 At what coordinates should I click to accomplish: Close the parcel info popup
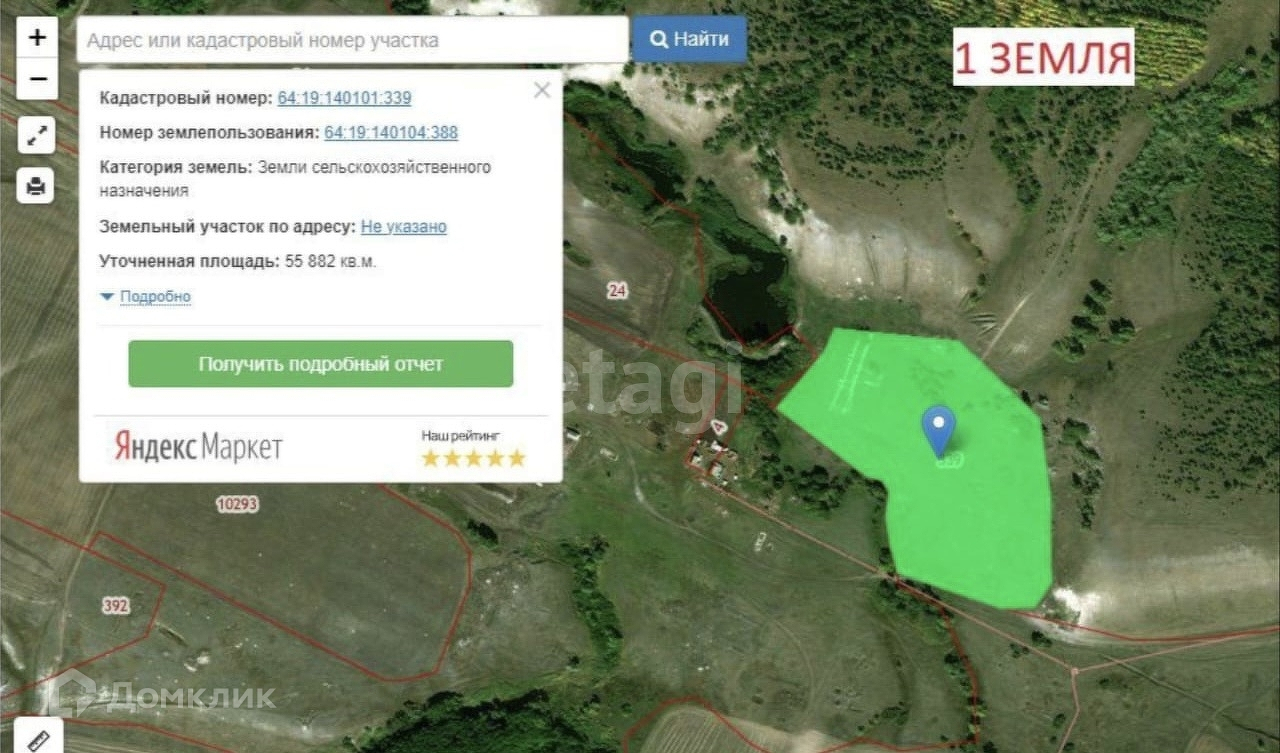pos(542,91)
